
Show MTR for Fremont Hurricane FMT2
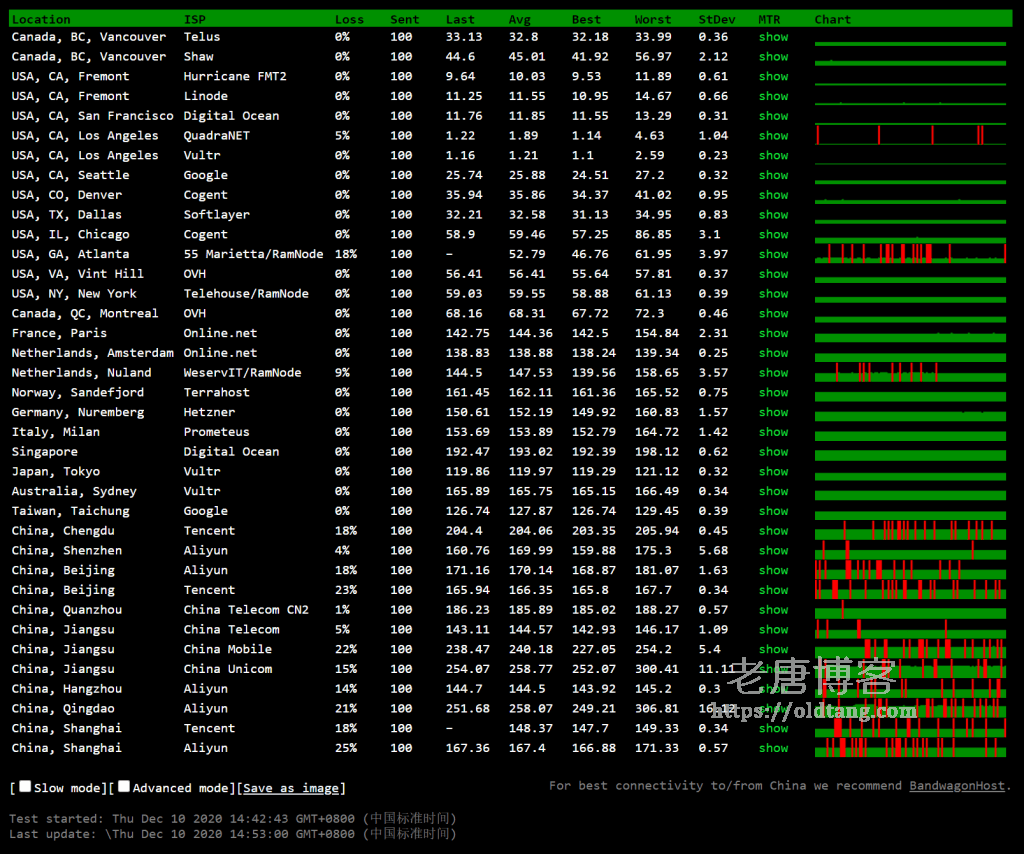pos(773,76)
